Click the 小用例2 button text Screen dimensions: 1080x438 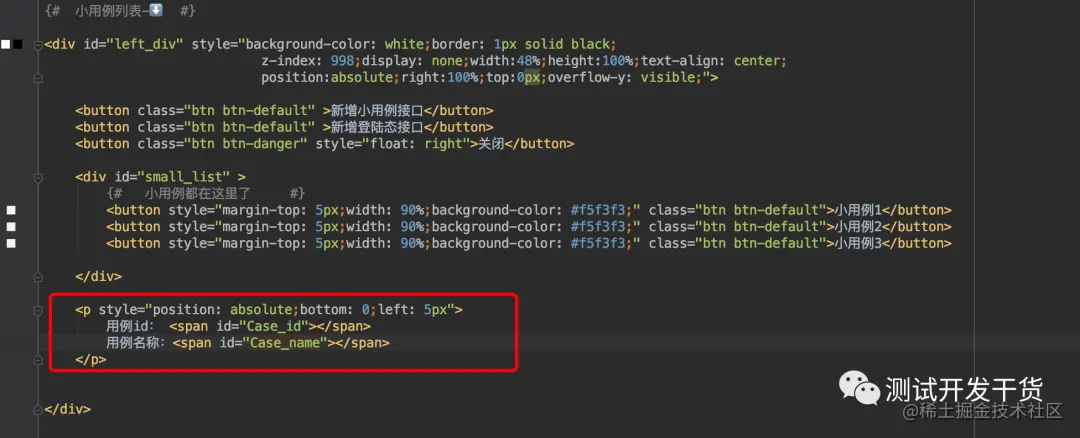858,227
